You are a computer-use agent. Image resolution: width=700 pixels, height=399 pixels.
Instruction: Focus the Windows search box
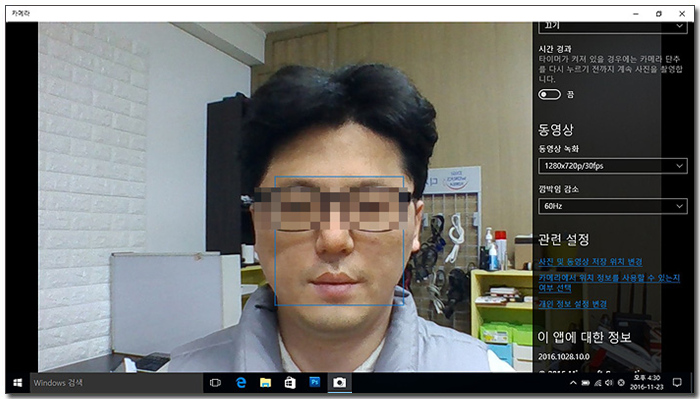[x=116, y=382]
